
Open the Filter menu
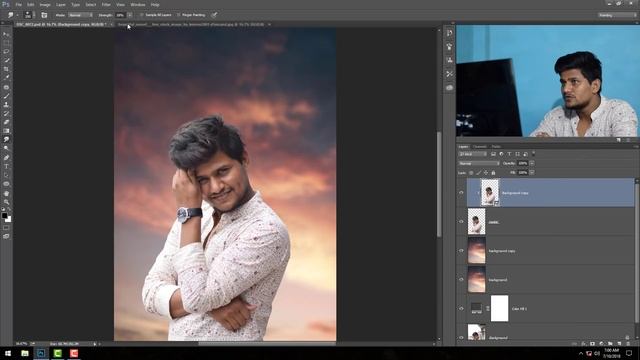(x=106, y=4)
